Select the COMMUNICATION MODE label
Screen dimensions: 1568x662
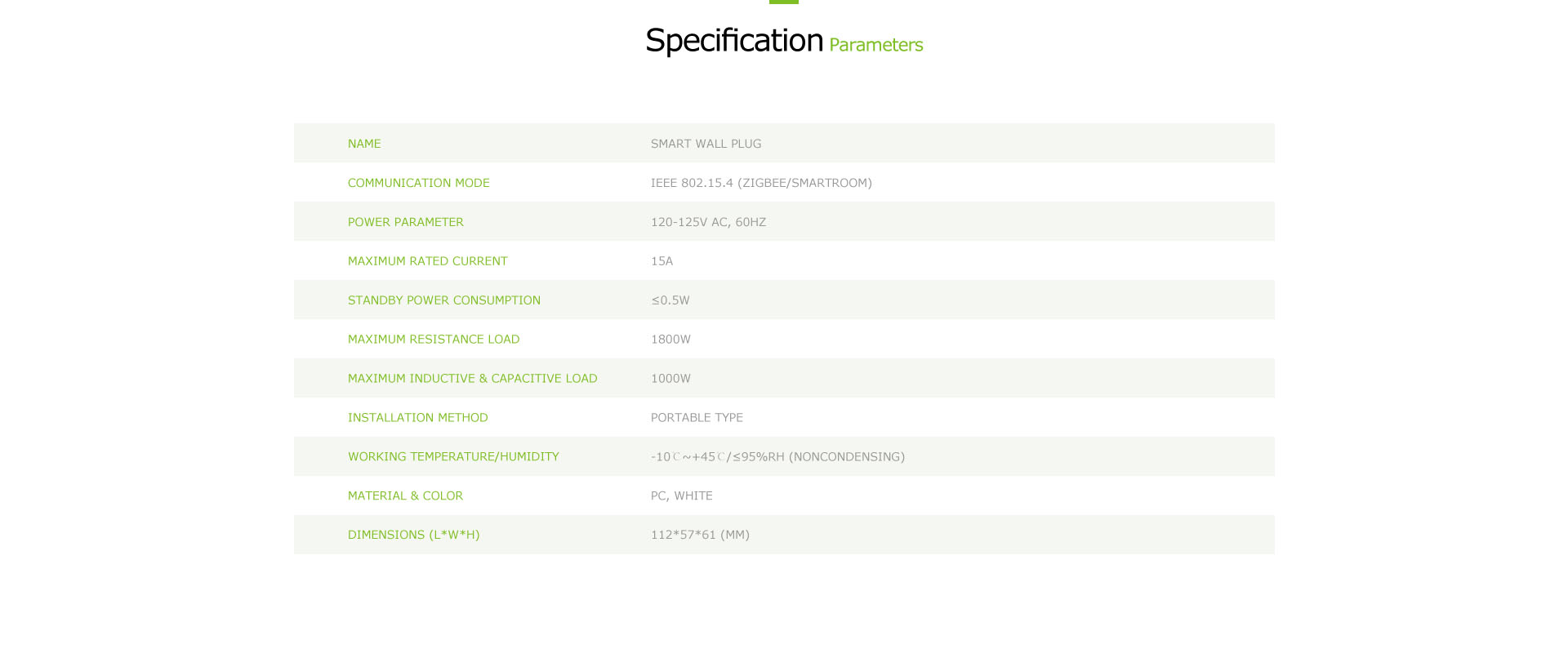coord(419,183)
